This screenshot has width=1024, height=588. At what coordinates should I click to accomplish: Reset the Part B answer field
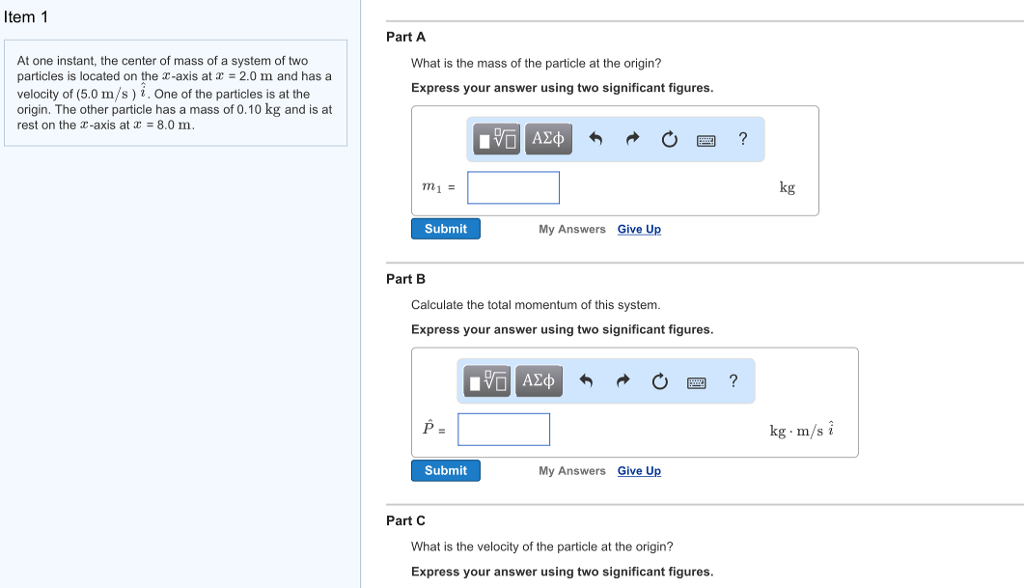(659, 381)
